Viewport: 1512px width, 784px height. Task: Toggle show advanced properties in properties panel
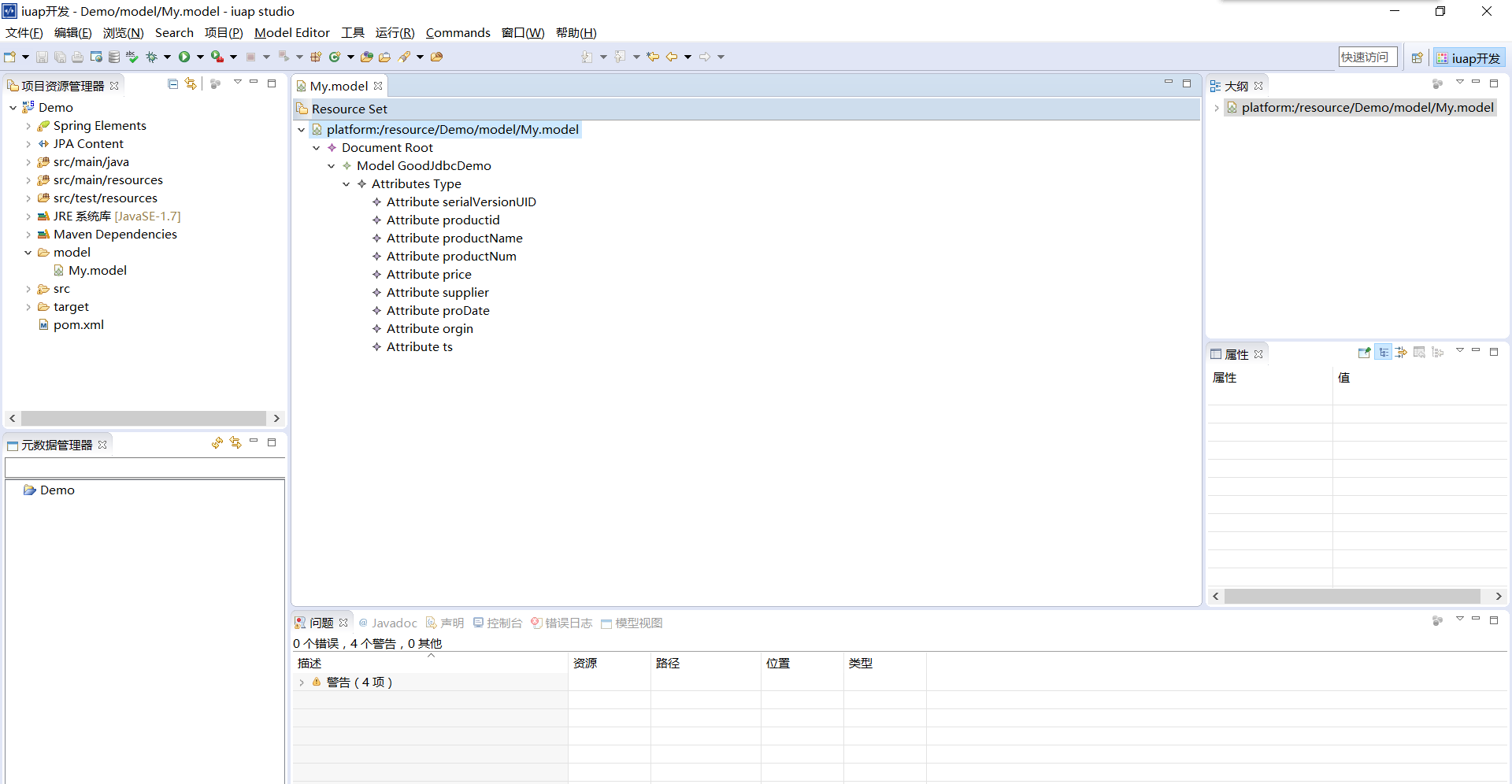coord(1401,353)
